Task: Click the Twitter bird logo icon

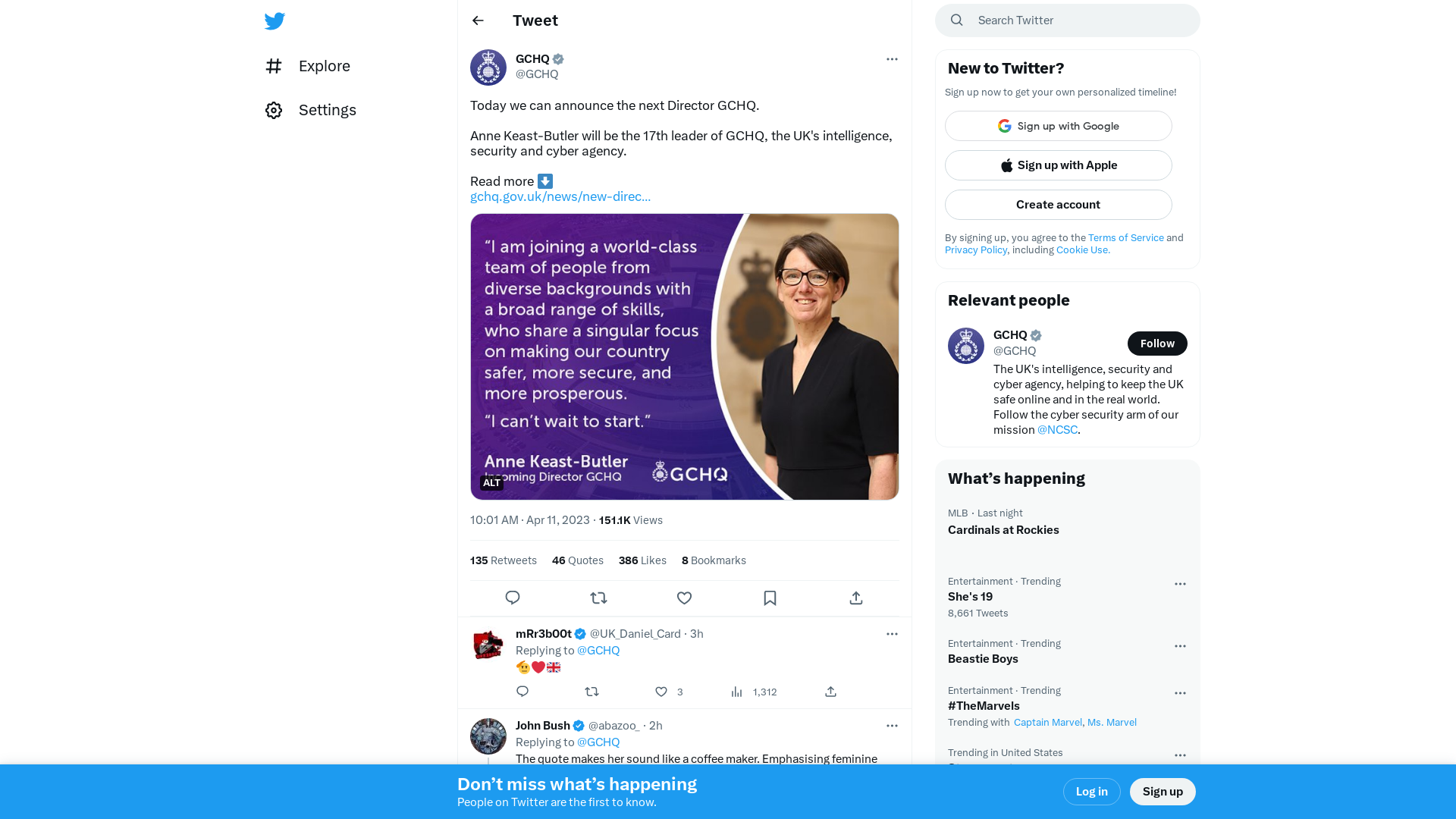Action: pos(274,20)
